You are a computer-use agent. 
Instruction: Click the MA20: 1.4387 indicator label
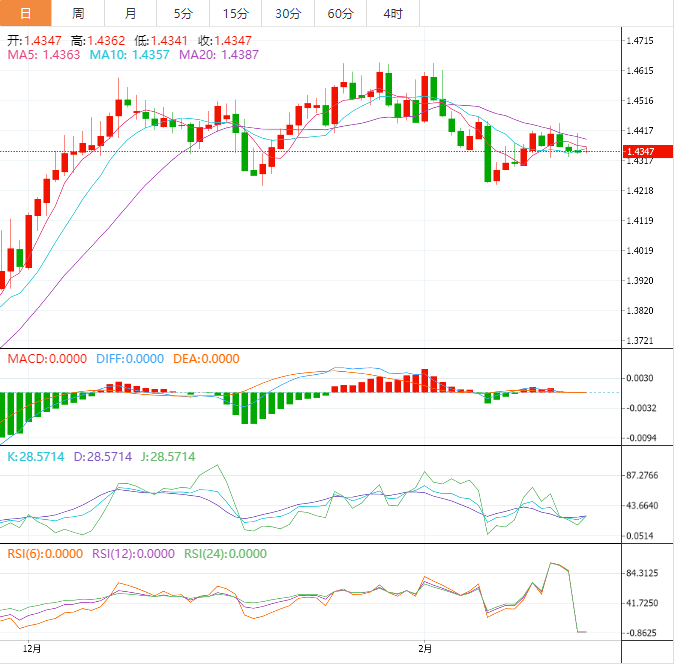(x=218, y=55)
